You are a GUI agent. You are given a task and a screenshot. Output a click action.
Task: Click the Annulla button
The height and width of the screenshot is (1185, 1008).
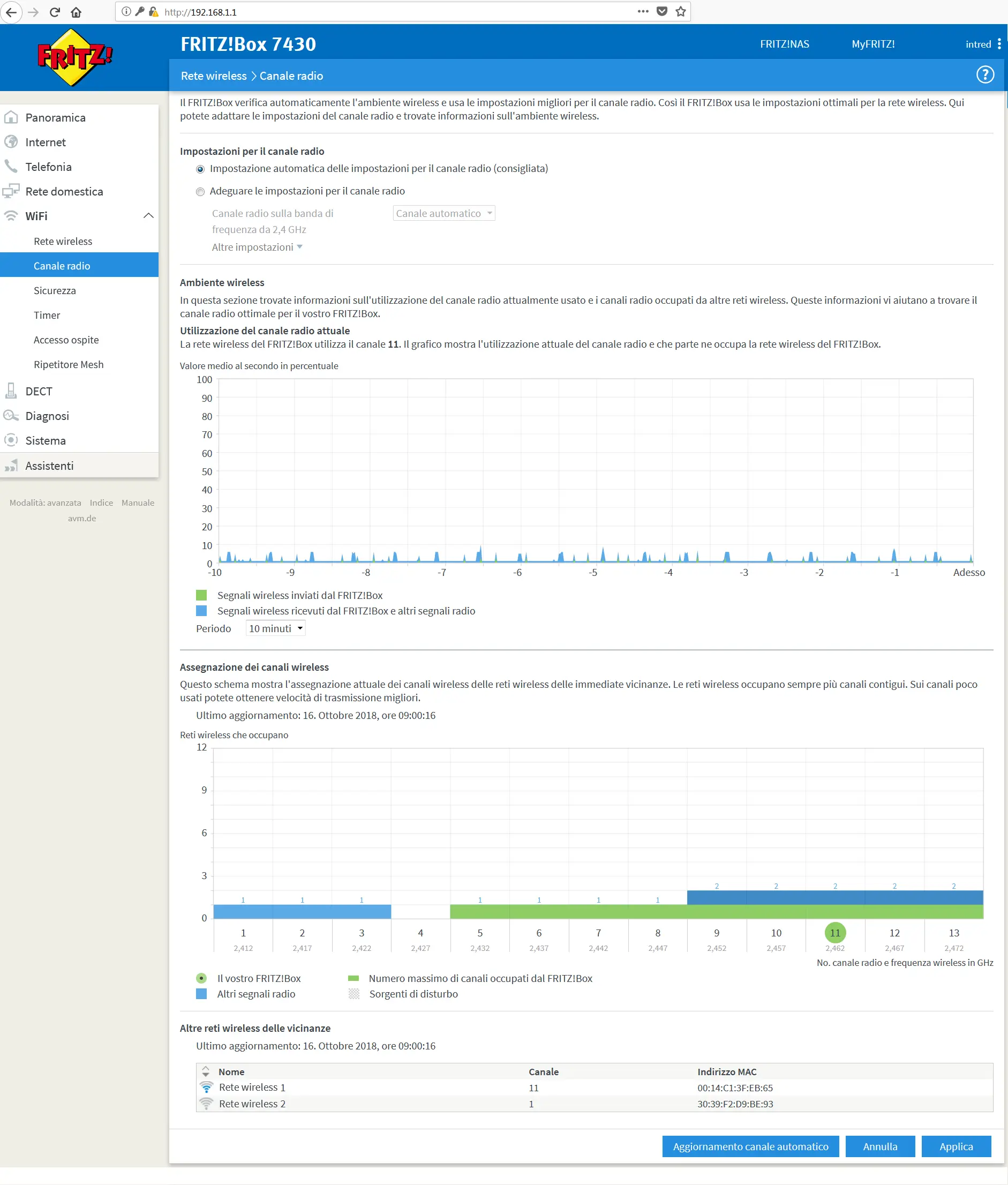880,1146
